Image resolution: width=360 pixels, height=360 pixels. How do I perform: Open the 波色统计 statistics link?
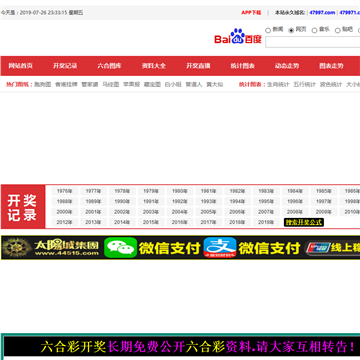click(x=331, y=85)
